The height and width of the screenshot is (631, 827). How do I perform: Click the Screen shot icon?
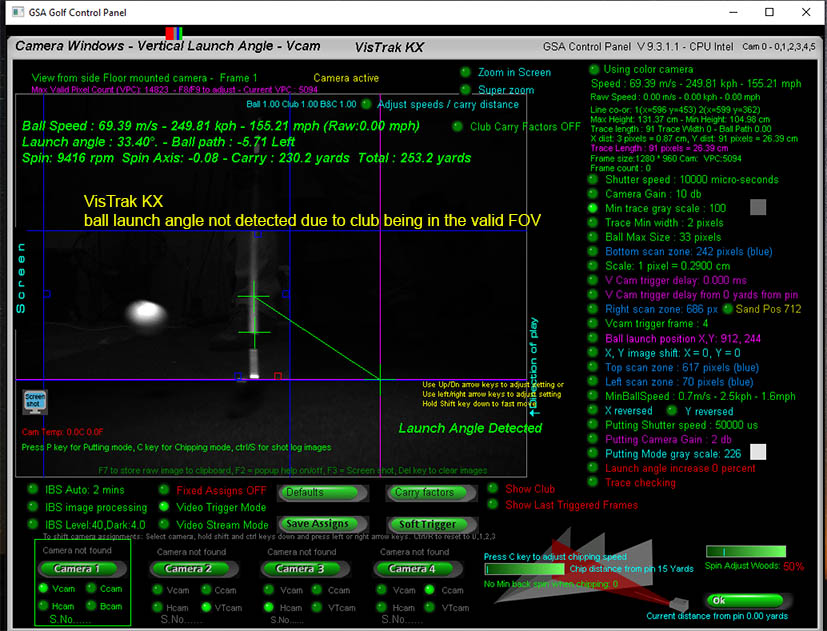[x=35, y=402]
